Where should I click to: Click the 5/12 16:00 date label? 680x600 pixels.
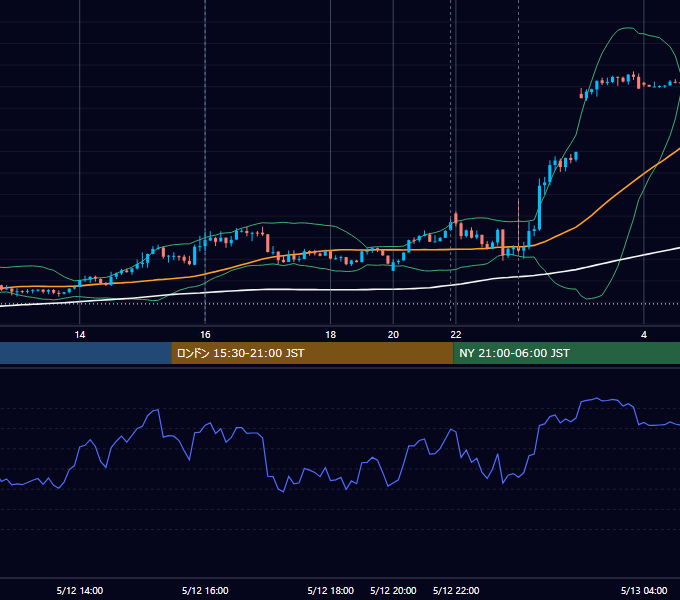tap(205, 590)
